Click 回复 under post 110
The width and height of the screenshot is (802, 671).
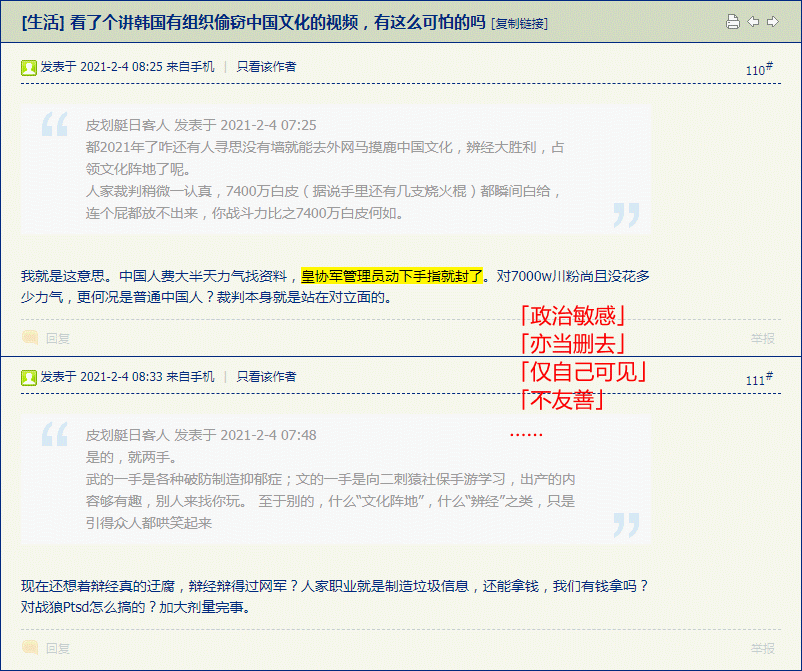57,339
